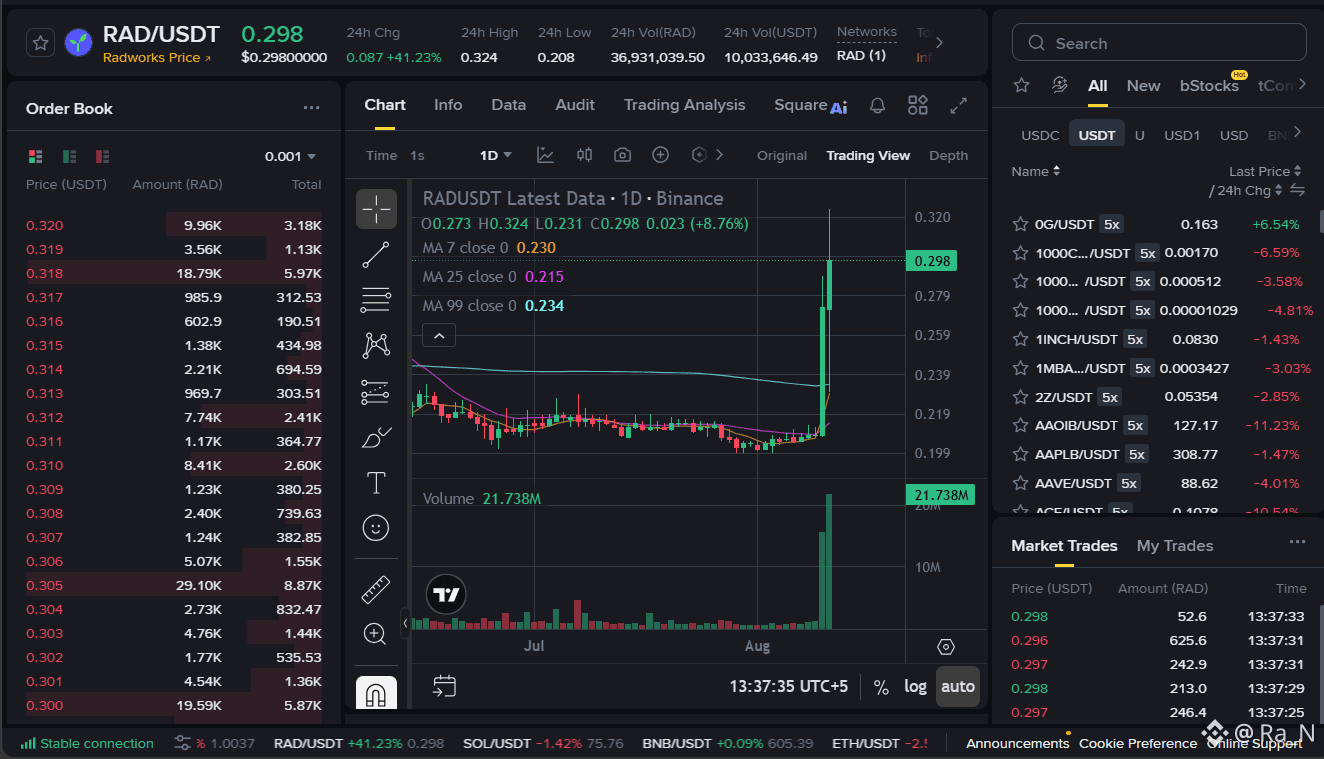
Task: Select the 1s time interval
Action: pos(417,155)
